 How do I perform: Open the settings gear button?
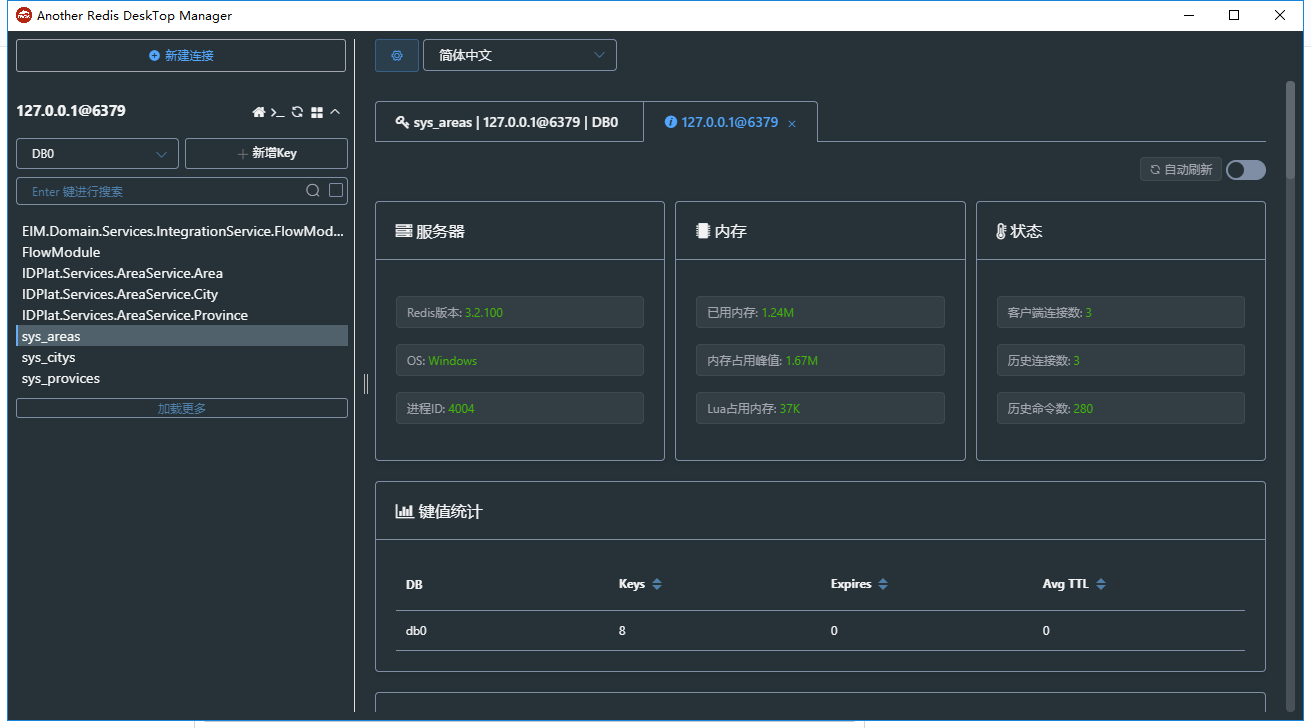click(x=397, y=56)
